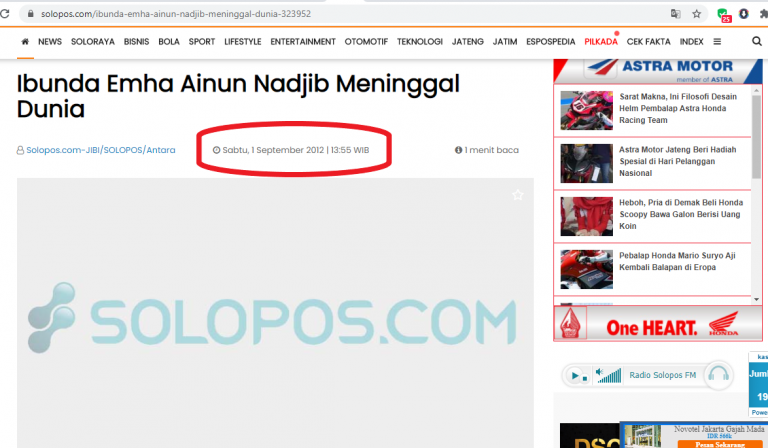Adjust the radio volume bars
Screen dimensions: 768x448
[611, 376]
